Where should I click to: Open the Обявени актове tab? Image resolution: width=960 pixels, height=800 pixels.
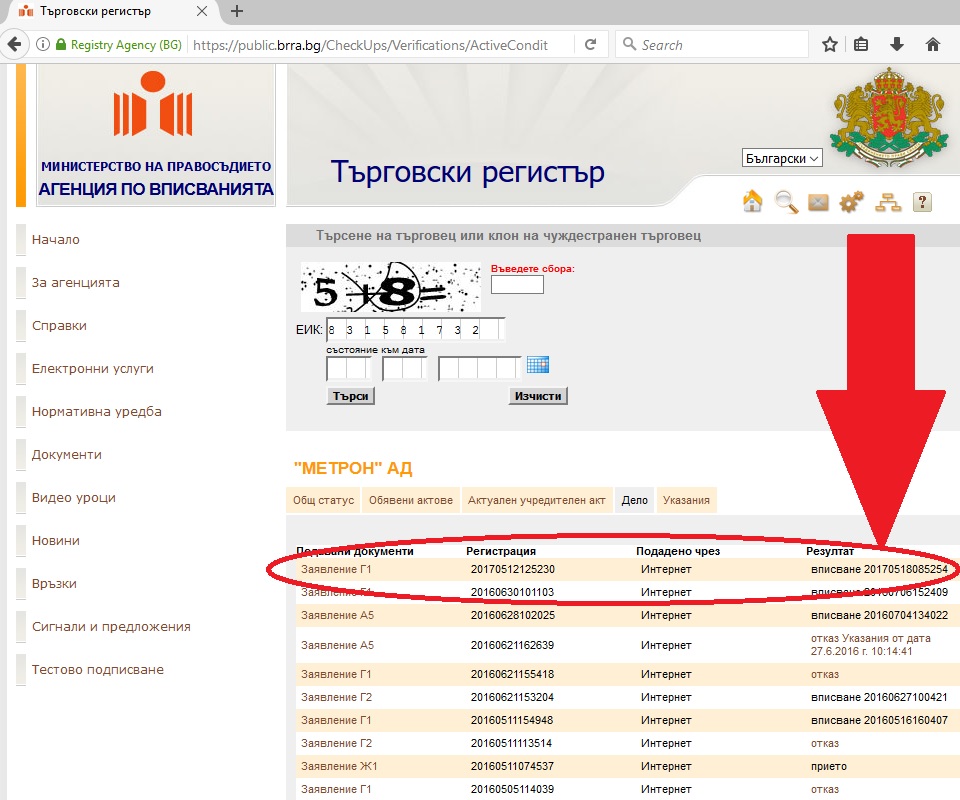411,500
